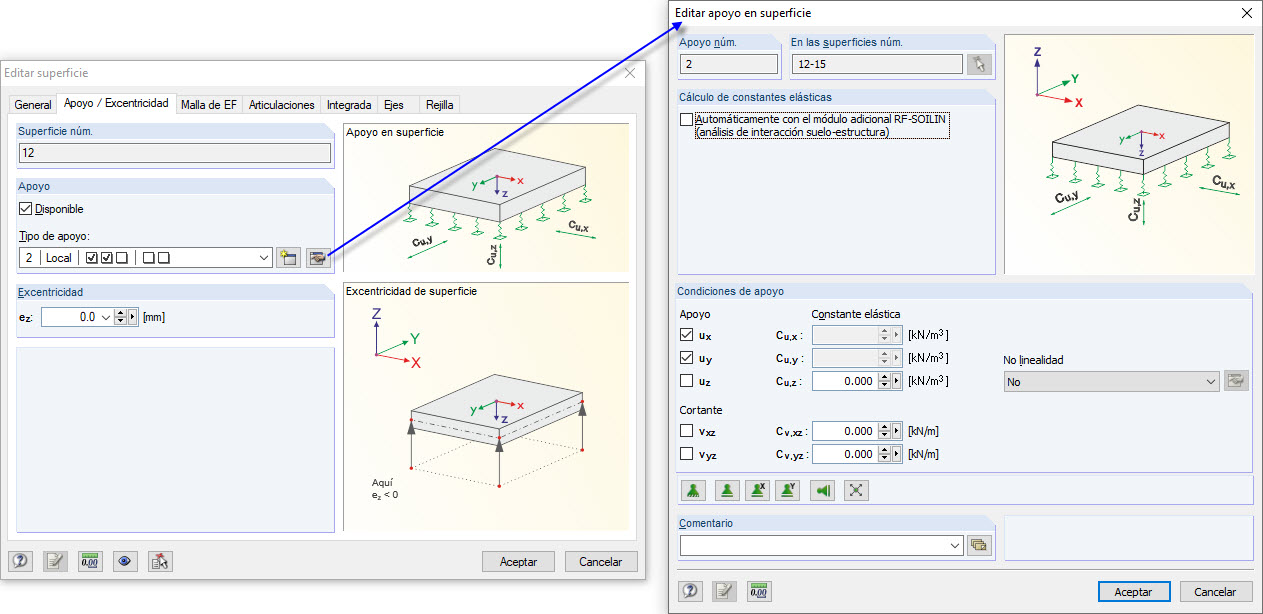1263x614 pixels.
Task: Click spinner of Cu,z value
Action: coord(884,381)
